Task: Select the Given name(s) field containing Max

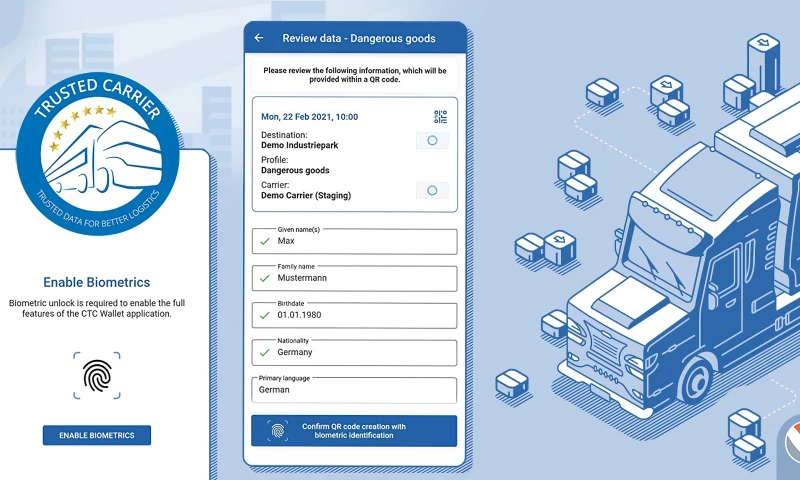Action: (x=355, y=241)
